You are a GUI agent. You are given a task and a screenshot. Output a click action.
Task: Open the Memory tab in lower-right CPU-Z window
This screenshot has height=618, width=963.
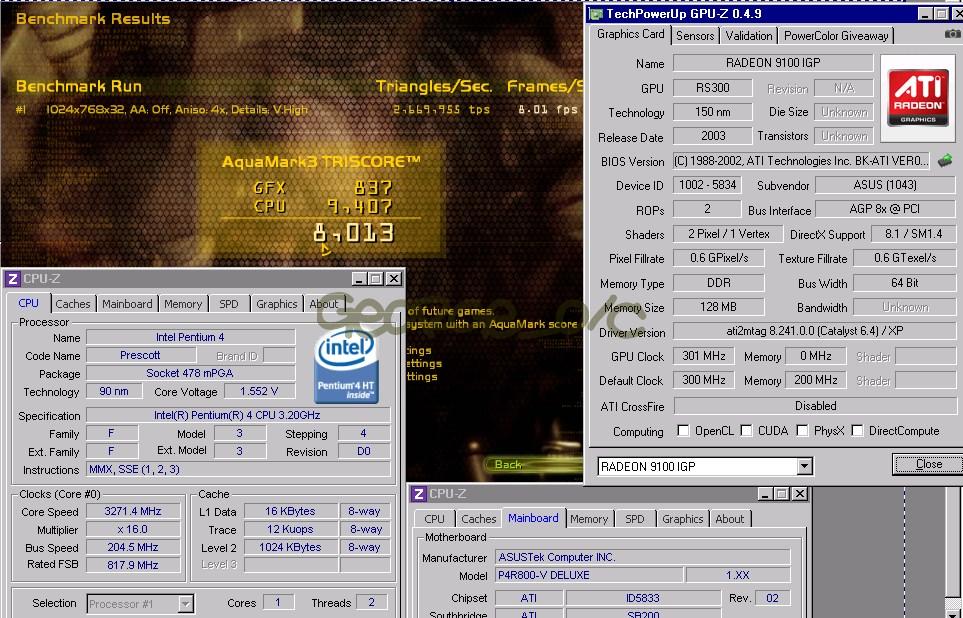[x=588, y=519]
